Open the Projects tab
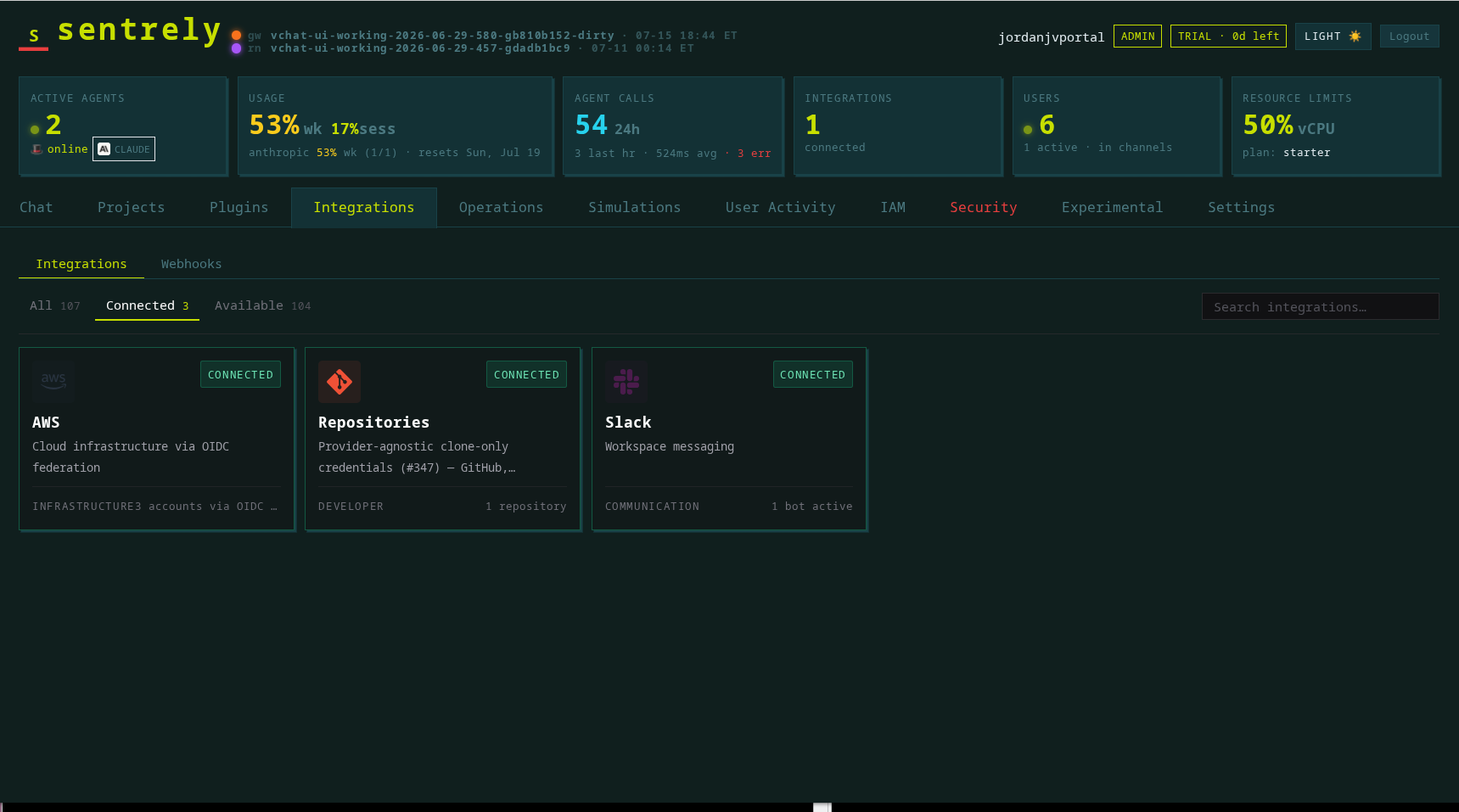The width and height of the screenshot is (1459, 812). click(x=131, y=207)
